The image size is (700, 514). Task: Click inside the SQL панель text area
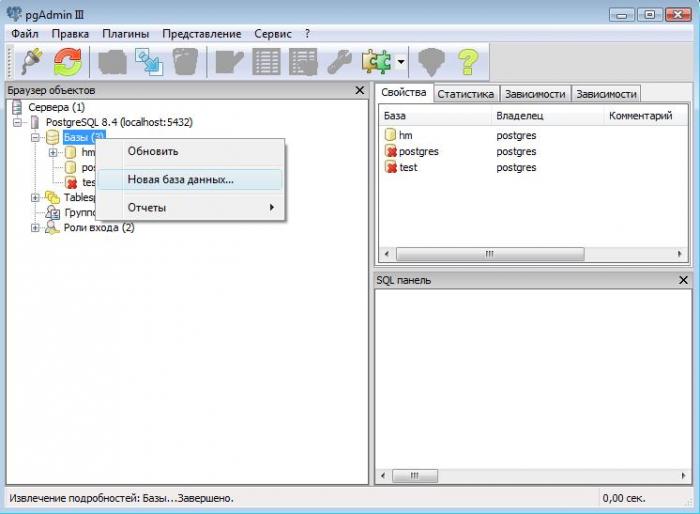[533, 379]
